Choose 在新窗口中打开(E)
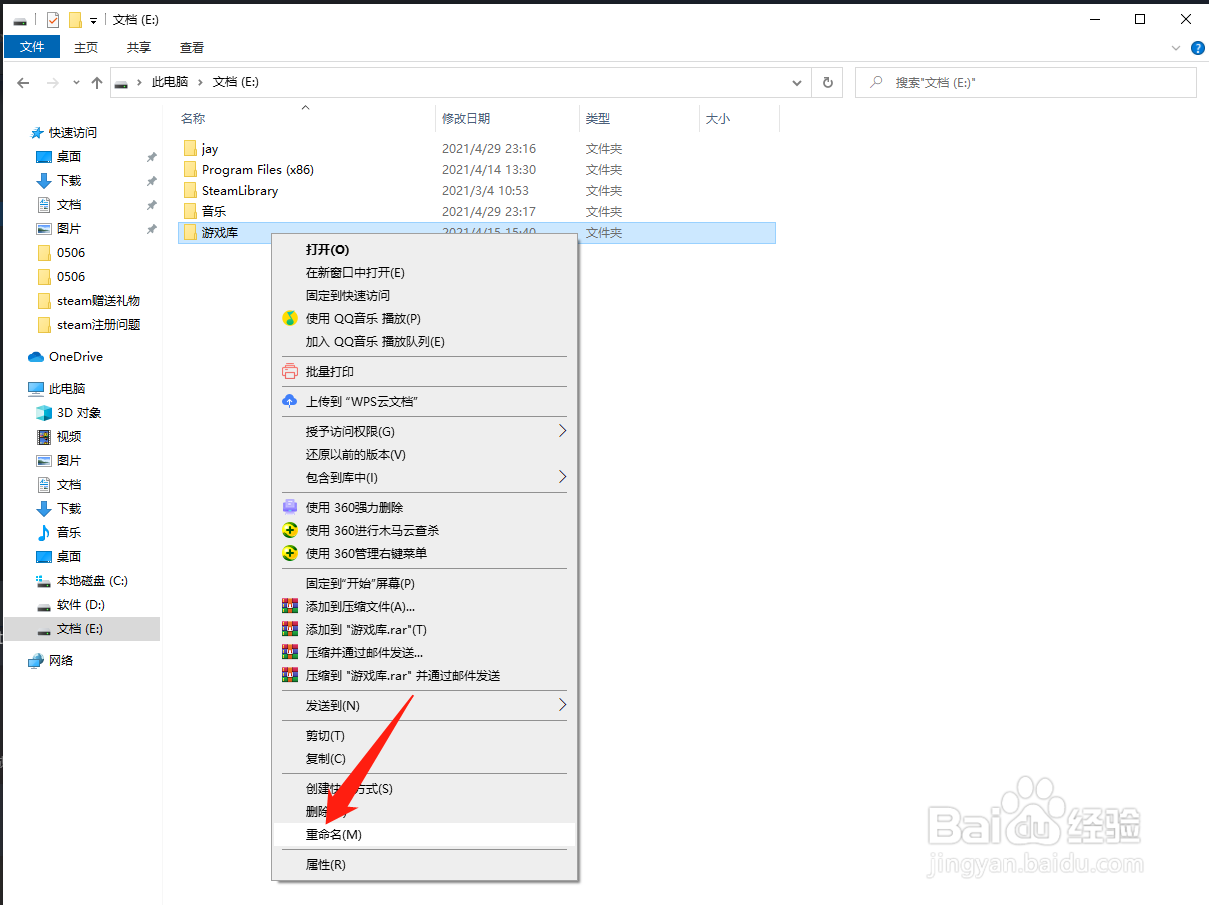The width and height of the screenshot is (1209, 905). pos(424,272)
